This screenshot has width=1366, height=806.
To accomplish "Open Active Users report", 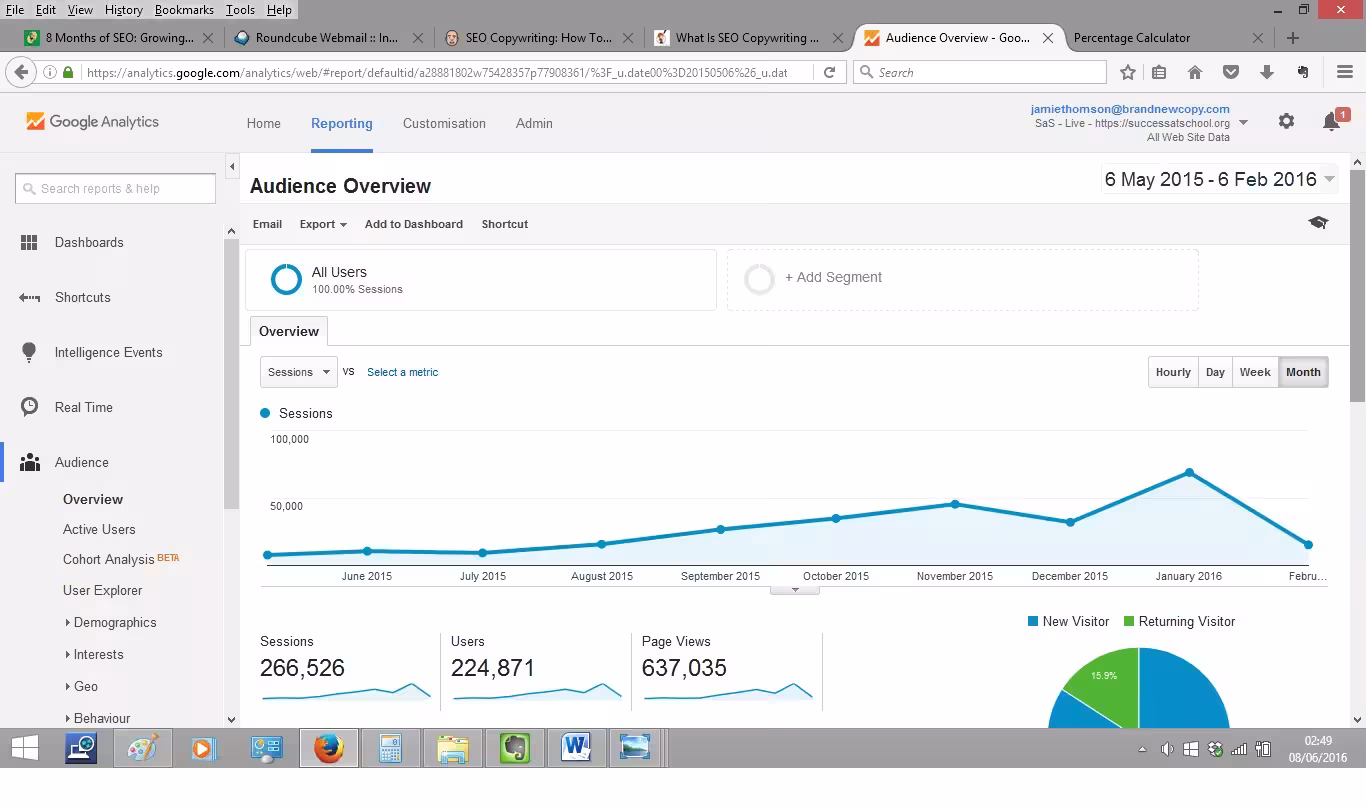I will pyautogui.click(x=99, y=529).
